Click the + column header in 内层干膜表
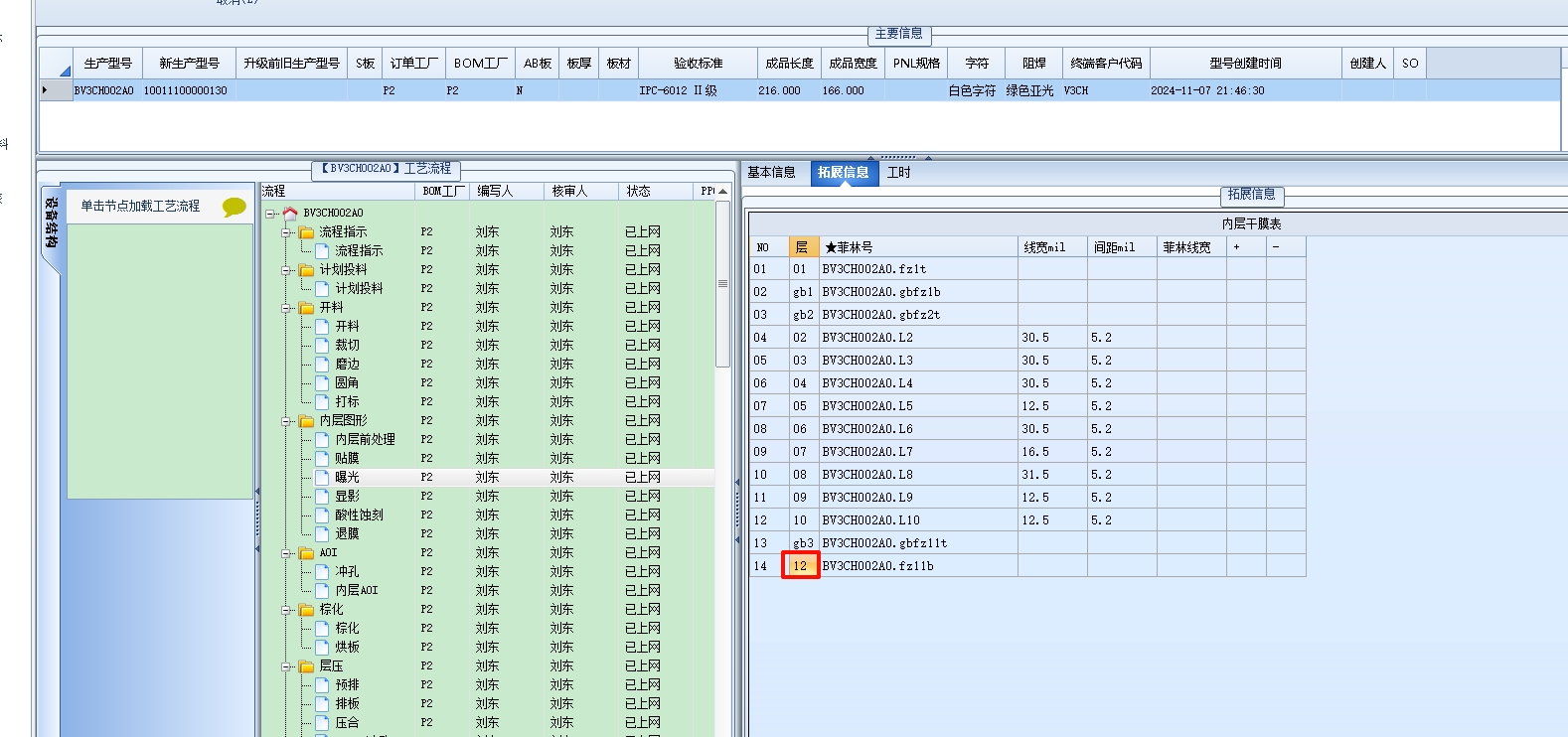 click(x=1246, y=246)
